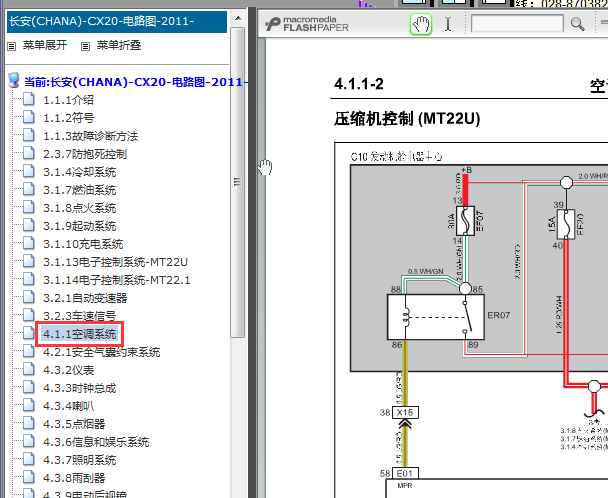This screenshot has height=498, width=608.
Task: Select the FlashPaper hand pan tool
Action: pyautogui.click(x=421, y=24)
